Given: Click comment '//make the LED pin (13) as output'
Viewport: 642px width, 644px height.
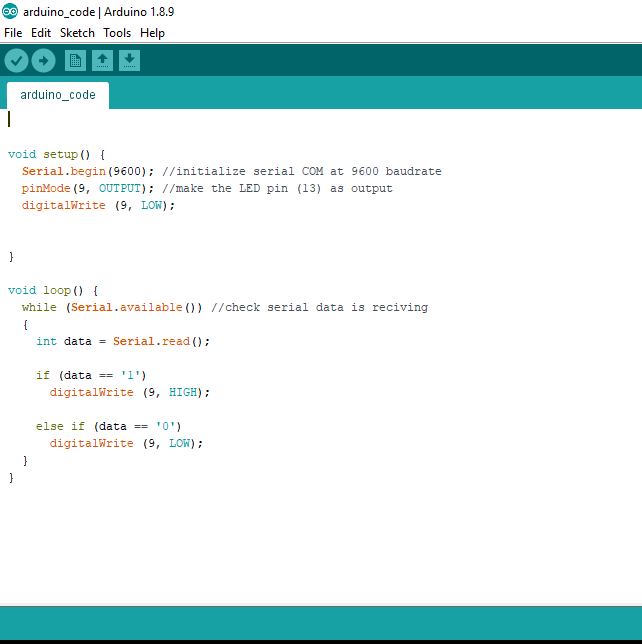Looking at the screenshot, I should 278,189.
